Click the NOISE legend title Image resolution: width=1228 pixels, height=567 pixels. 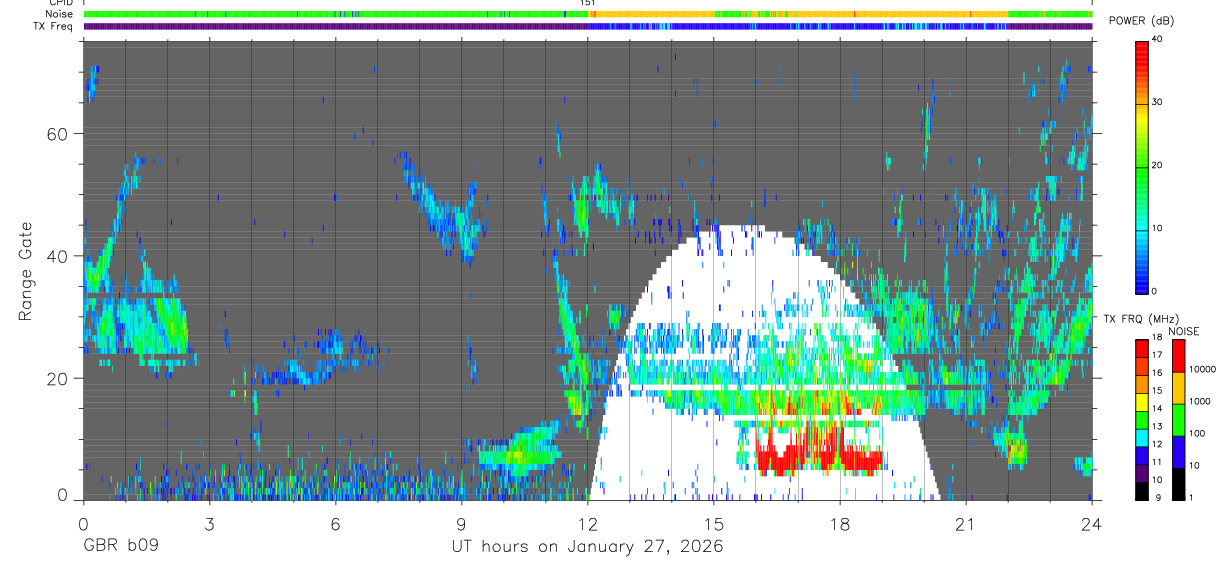click(x=1183, y=331)
